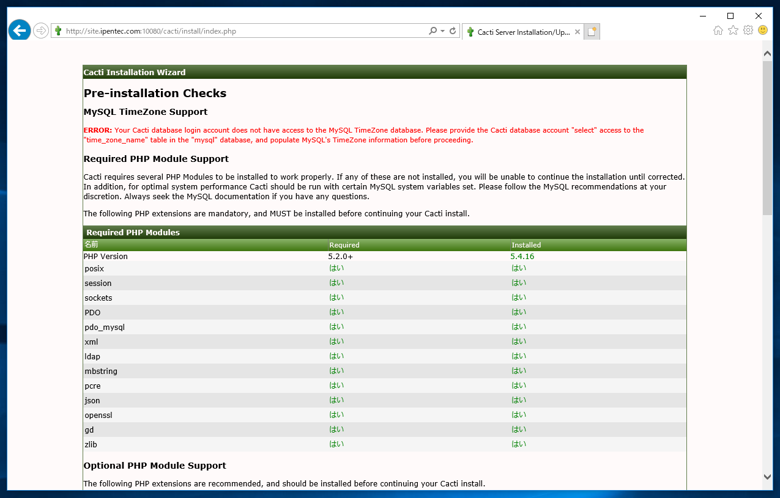Click the 'openssl' module name

(98, 415)
